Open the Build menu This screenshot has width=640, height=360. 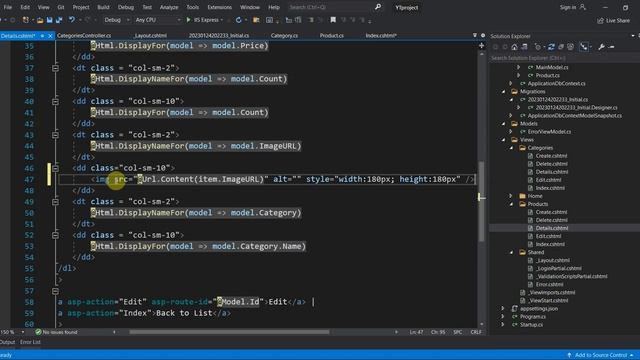103,7
